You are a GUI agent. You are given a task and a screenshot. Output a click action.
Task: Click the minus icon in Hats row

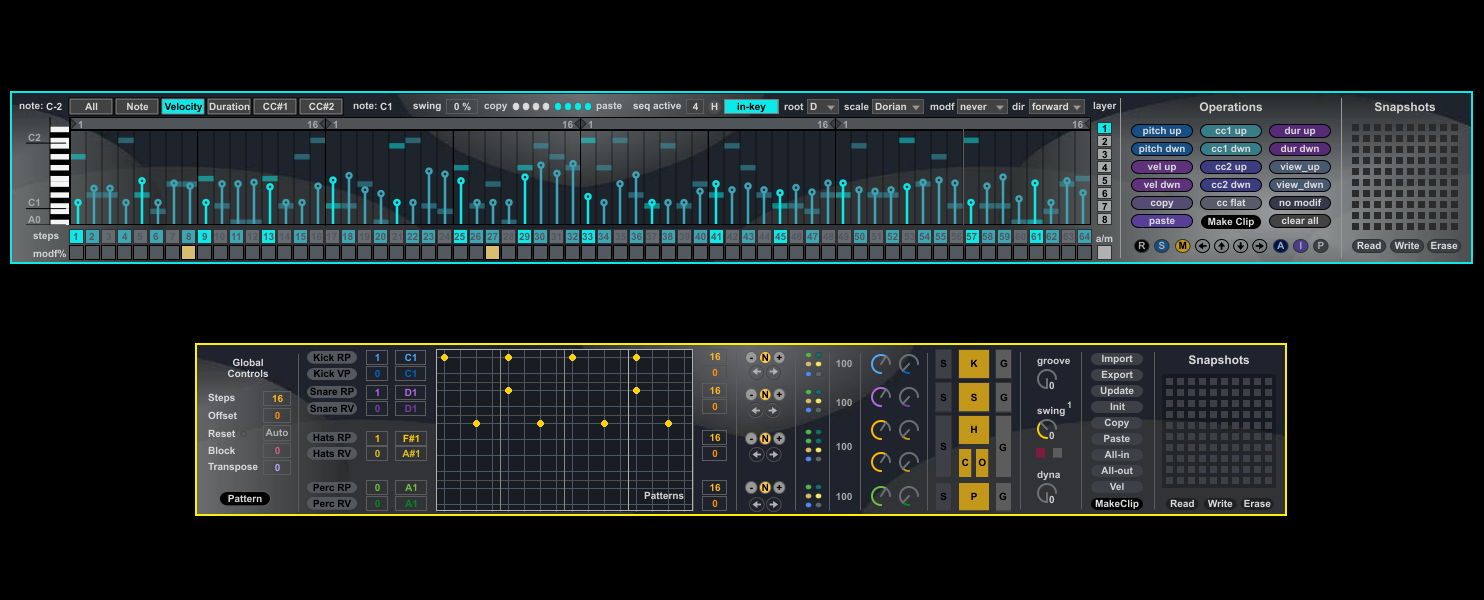tap(751, 438)
